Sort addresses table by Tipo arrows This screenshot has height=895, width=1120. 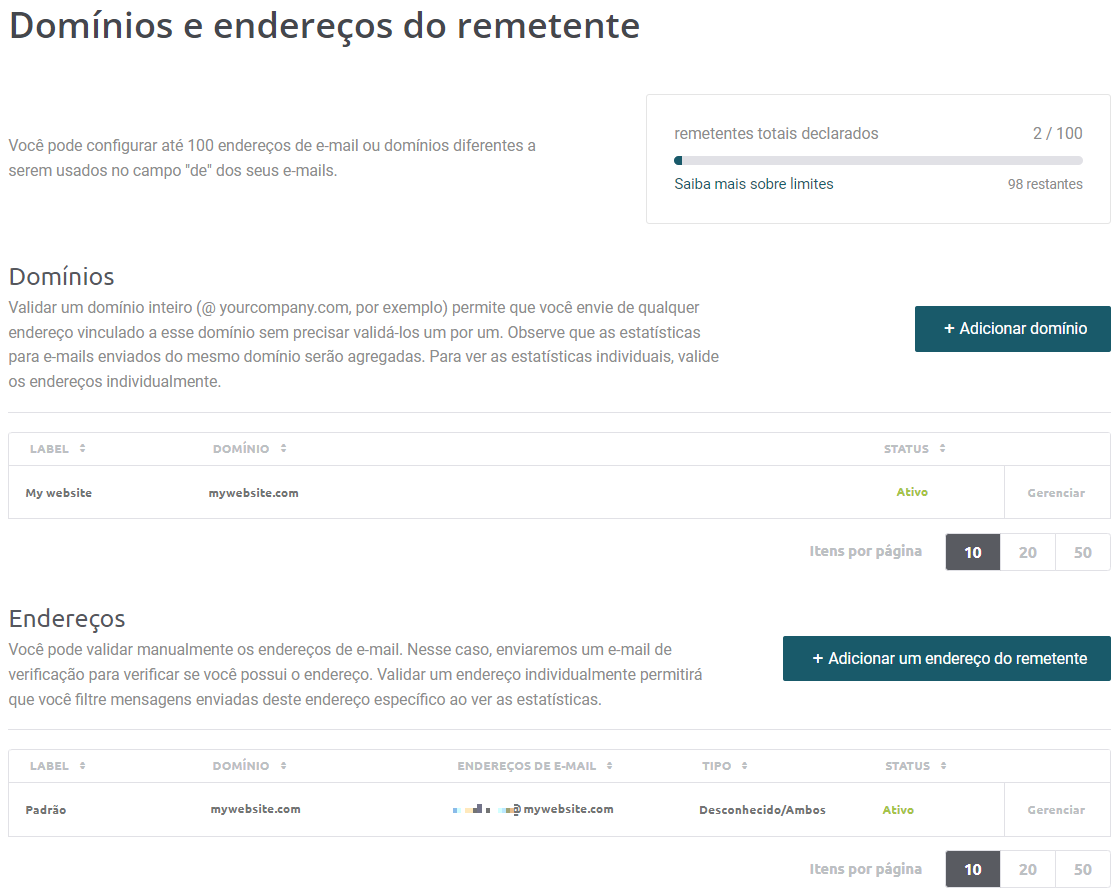tap(744, 766)
